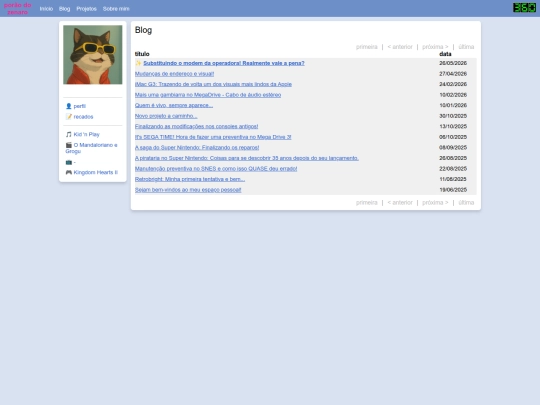Click the date 13/10/2025

click(453, 126)
